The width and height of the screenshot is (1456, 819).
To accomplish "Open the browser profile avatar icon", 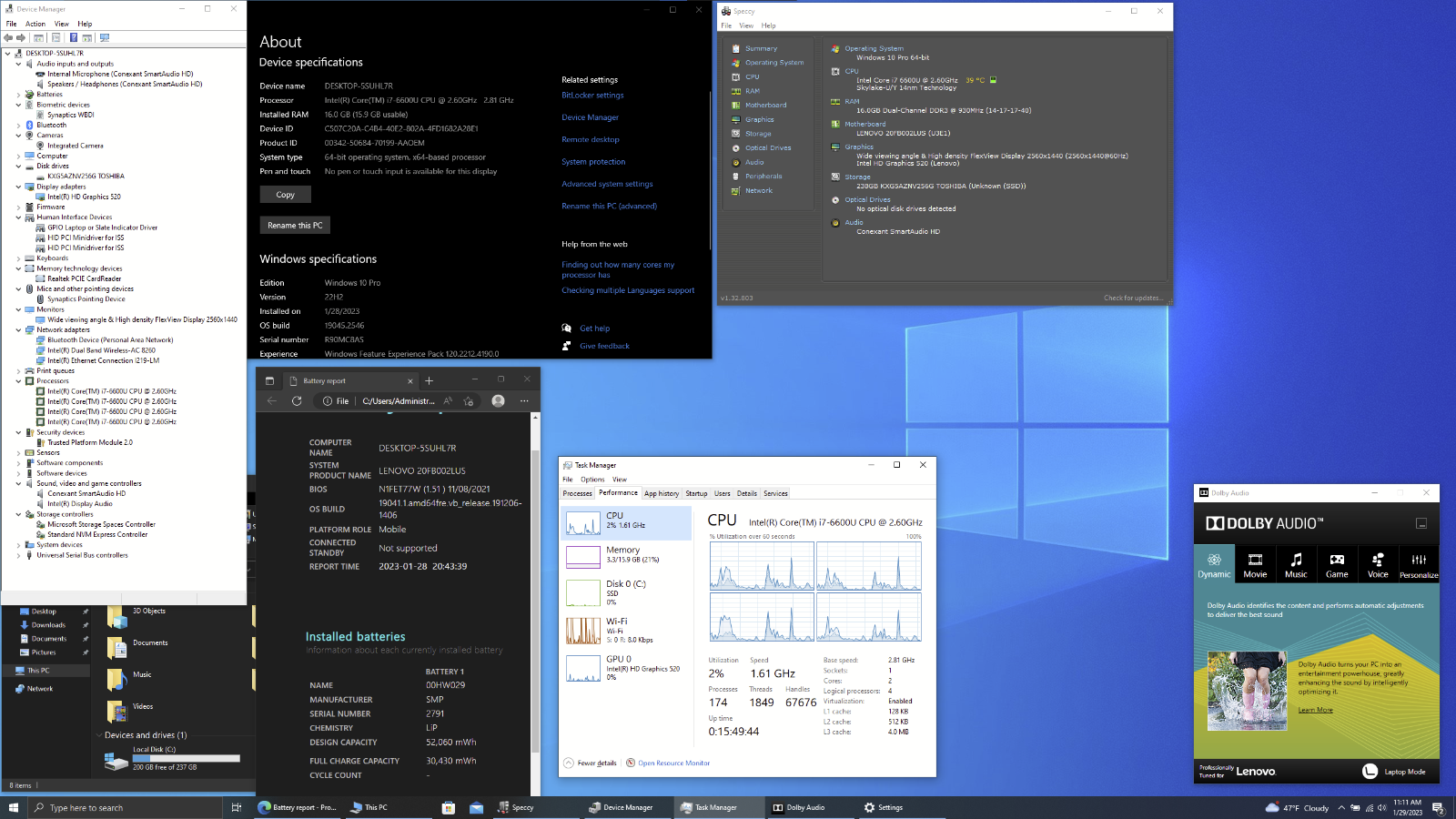I will pos(498,400).
